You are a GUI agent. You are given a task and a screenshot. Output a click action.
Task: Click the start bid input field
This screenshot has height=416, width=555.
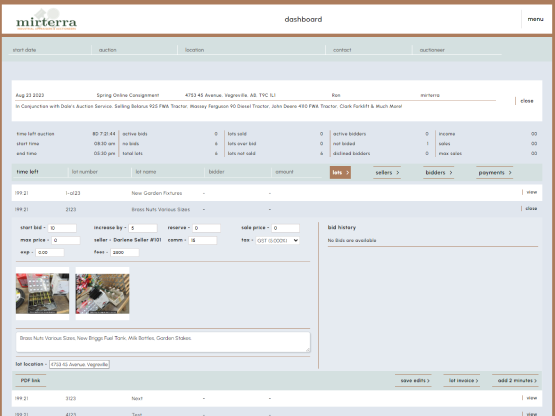62,228
